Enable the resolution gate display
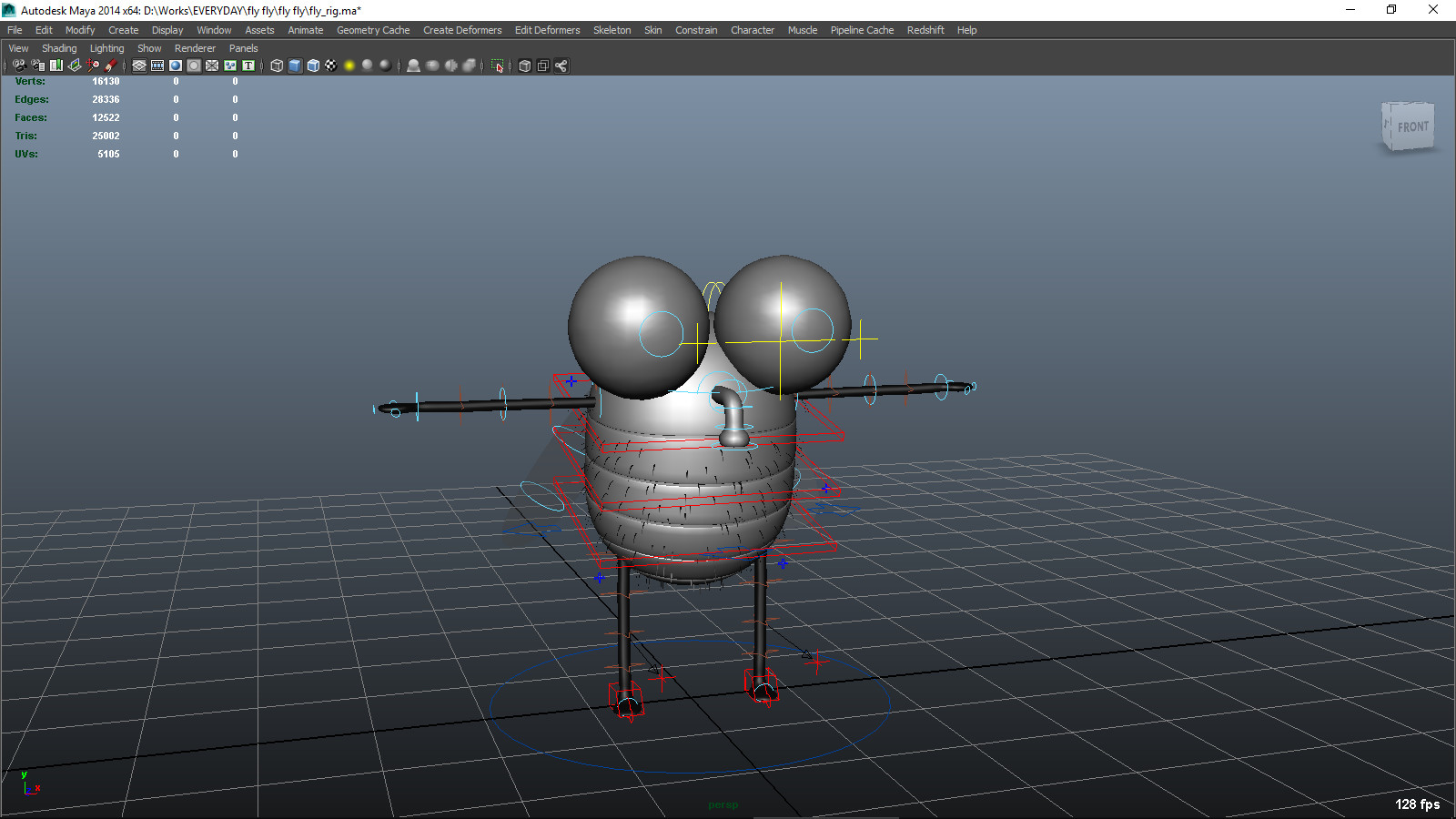 175,66
